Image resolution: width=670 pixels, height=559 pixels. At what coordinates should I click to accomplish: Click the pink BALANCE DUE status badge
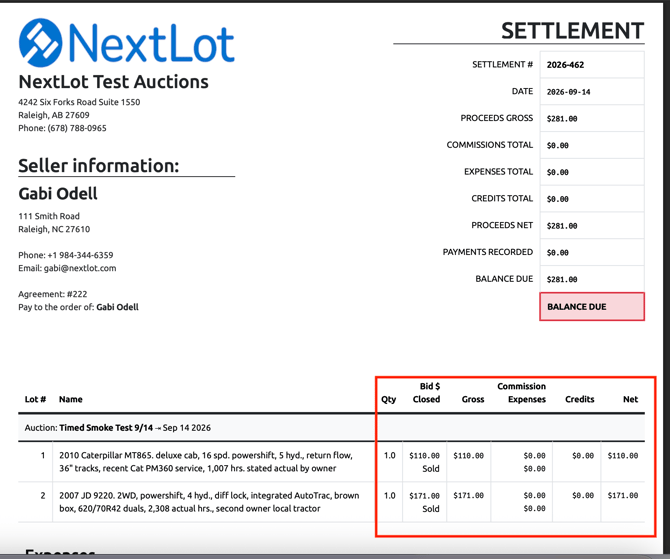pyautogui.click(x=592, y=306)
